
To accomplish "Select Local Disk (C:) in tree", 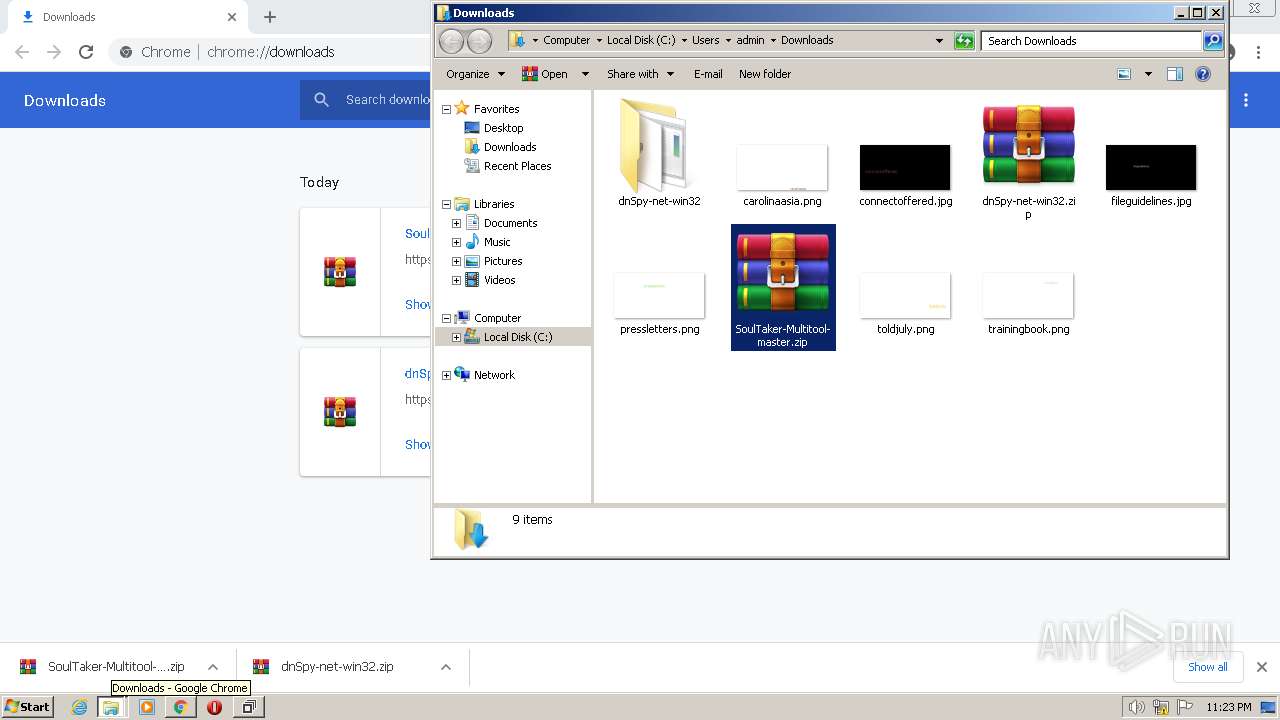I will [x=517, y=337].
